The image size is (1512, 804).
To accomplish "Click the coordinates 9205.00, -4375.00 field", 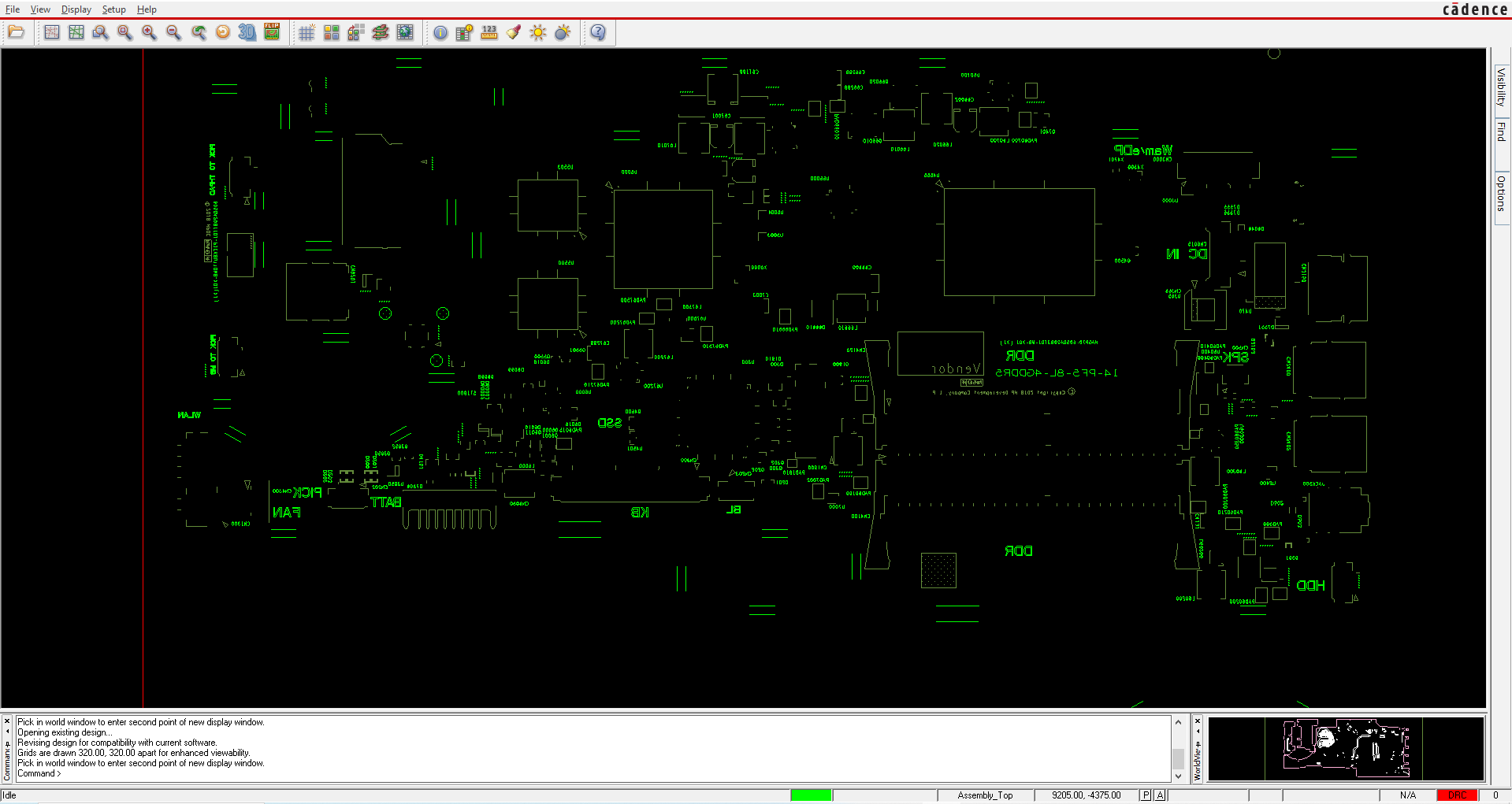I will click(x=1086, y=795).
